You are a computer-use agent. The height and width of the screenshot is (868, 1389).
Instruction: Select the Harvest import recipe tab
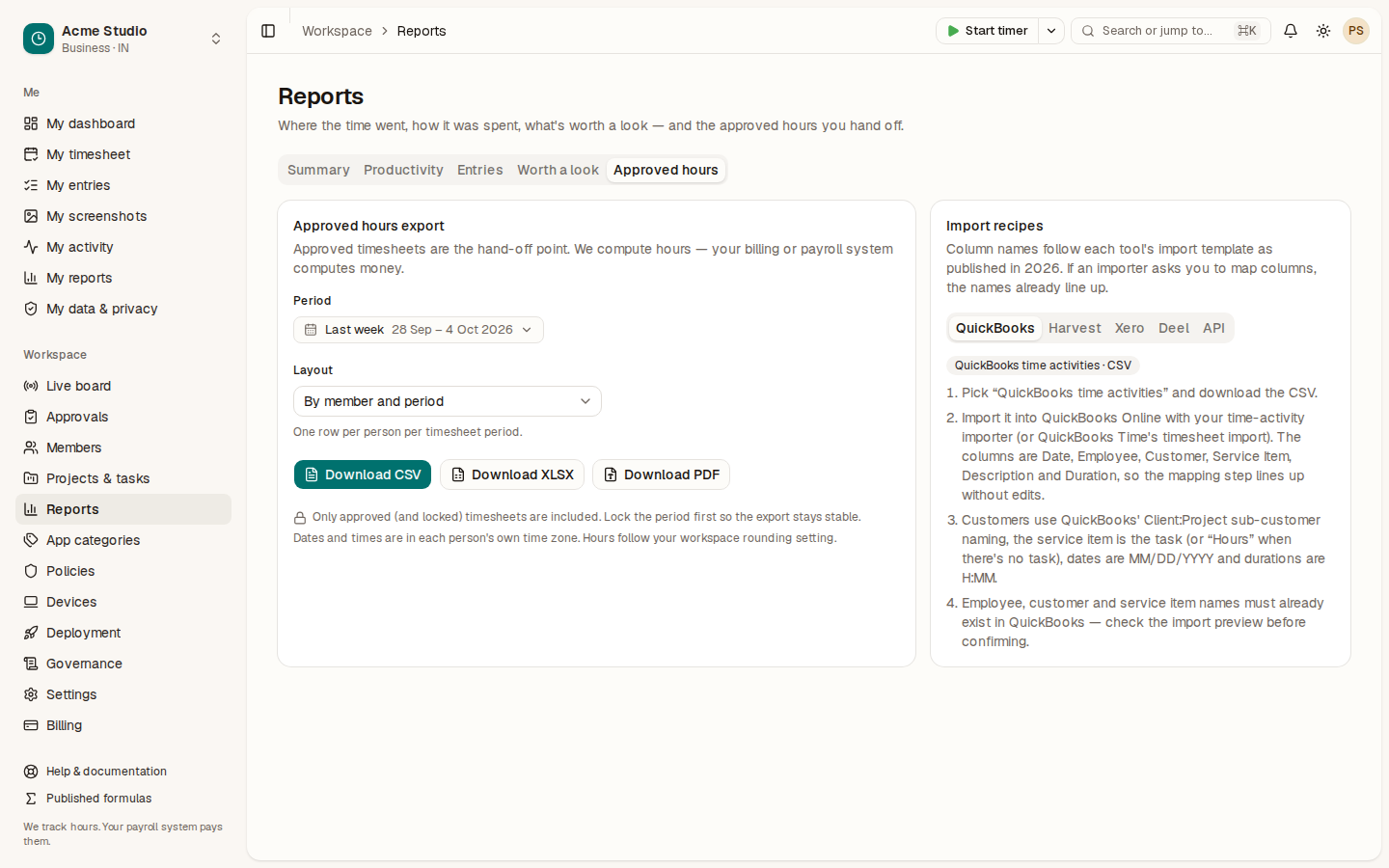point(1075,328)
